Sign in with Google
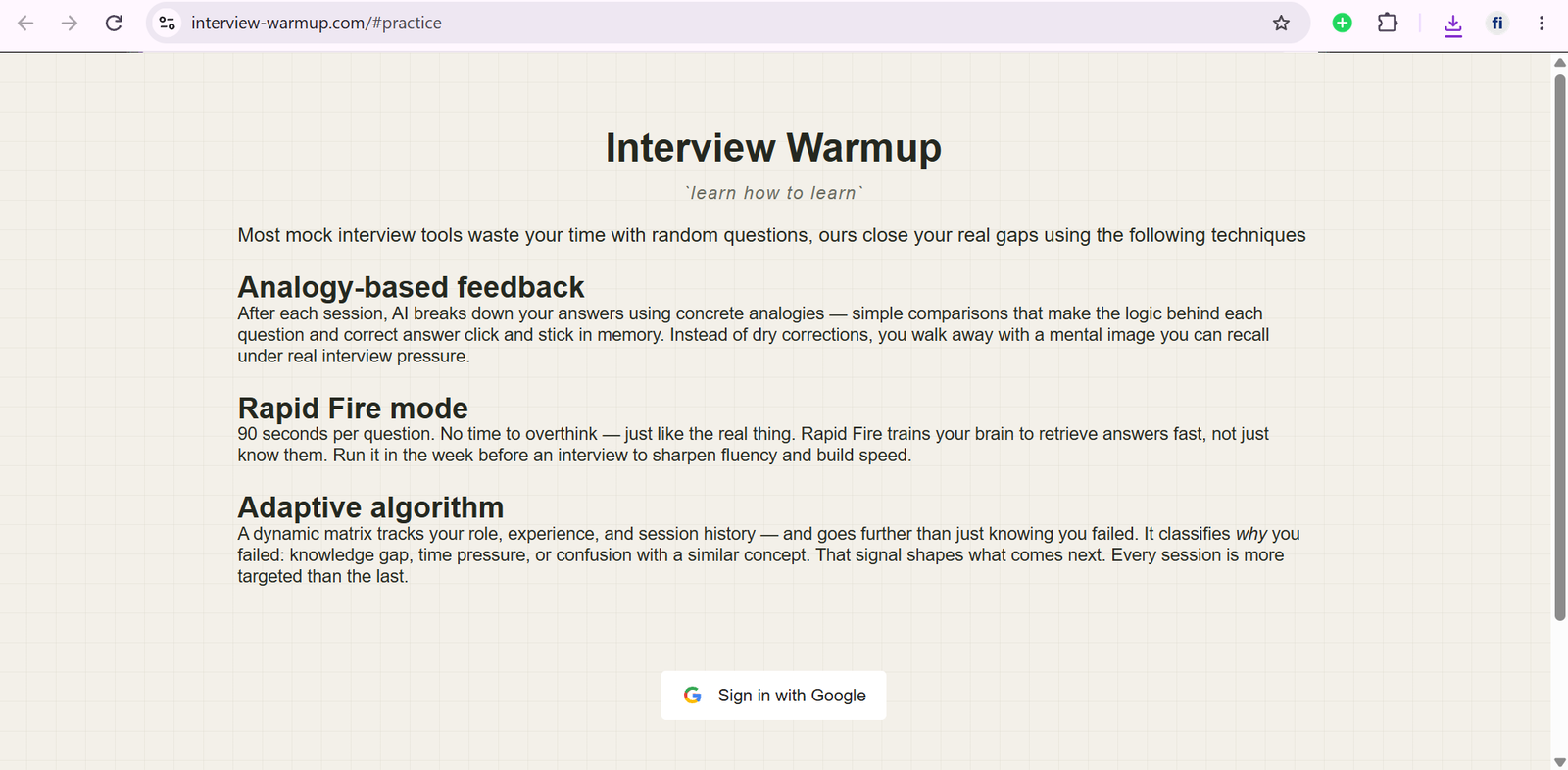The image size is (1568, 770). tap(773, 696)
